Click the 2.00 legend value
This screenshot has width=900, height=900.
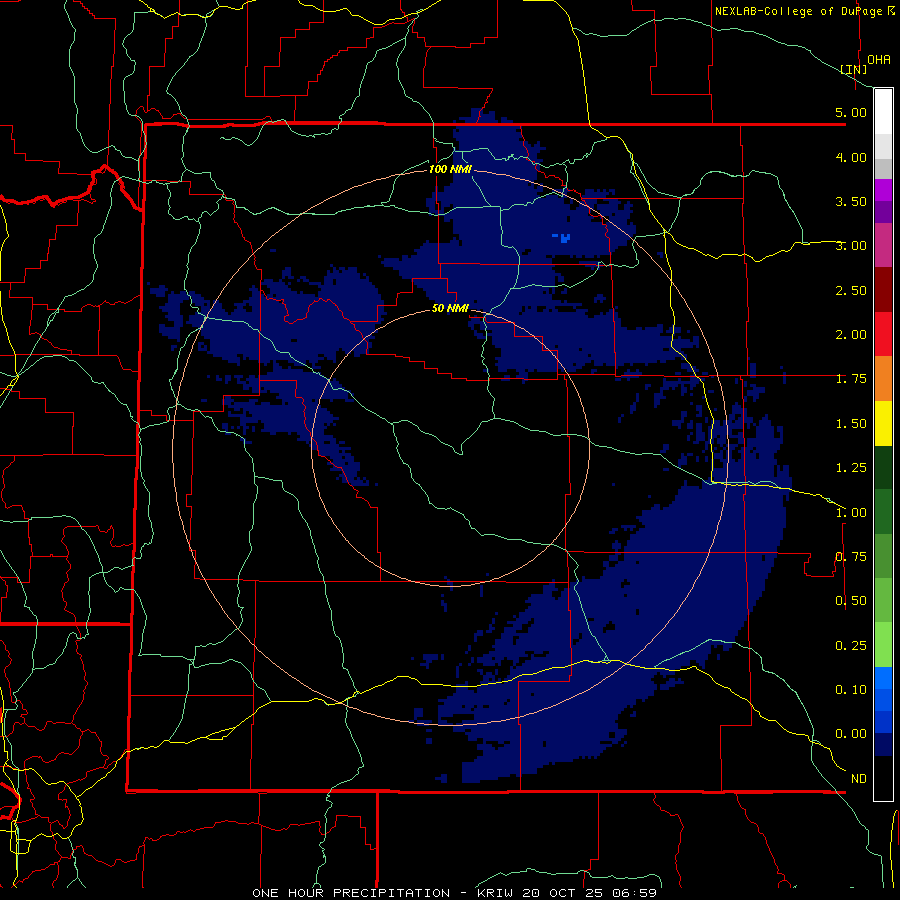851,334
